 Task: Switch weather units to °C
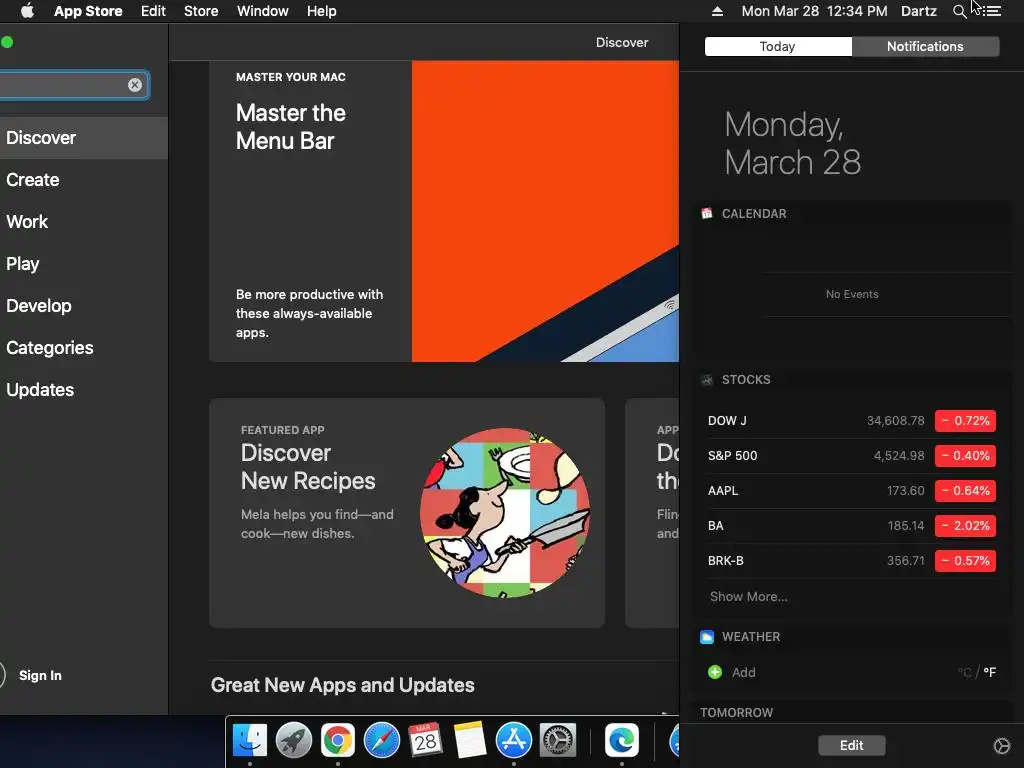[965, 672]
